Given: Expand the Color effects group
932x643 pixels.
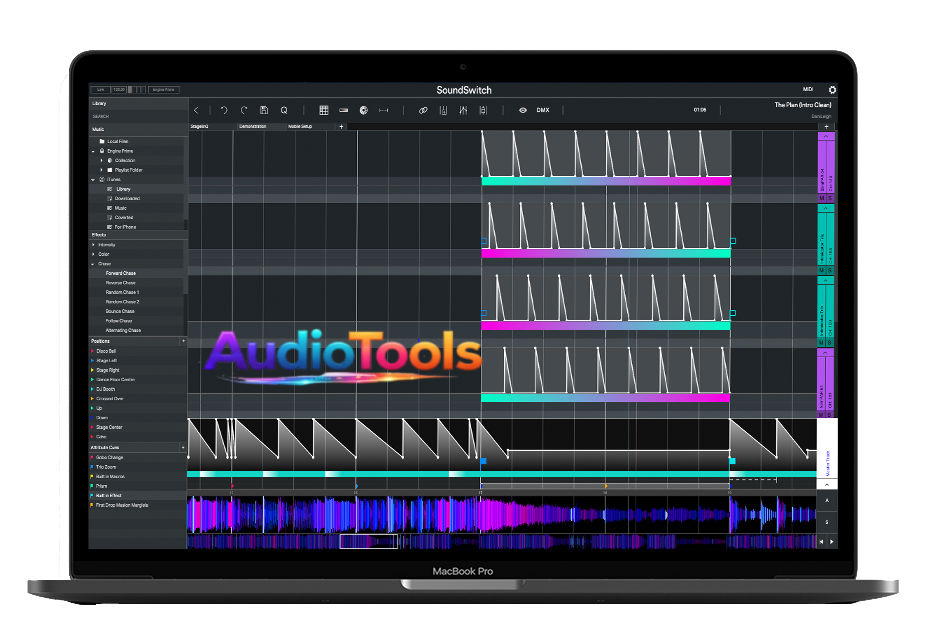Looking at the screenshot, I should coord(93,254).
